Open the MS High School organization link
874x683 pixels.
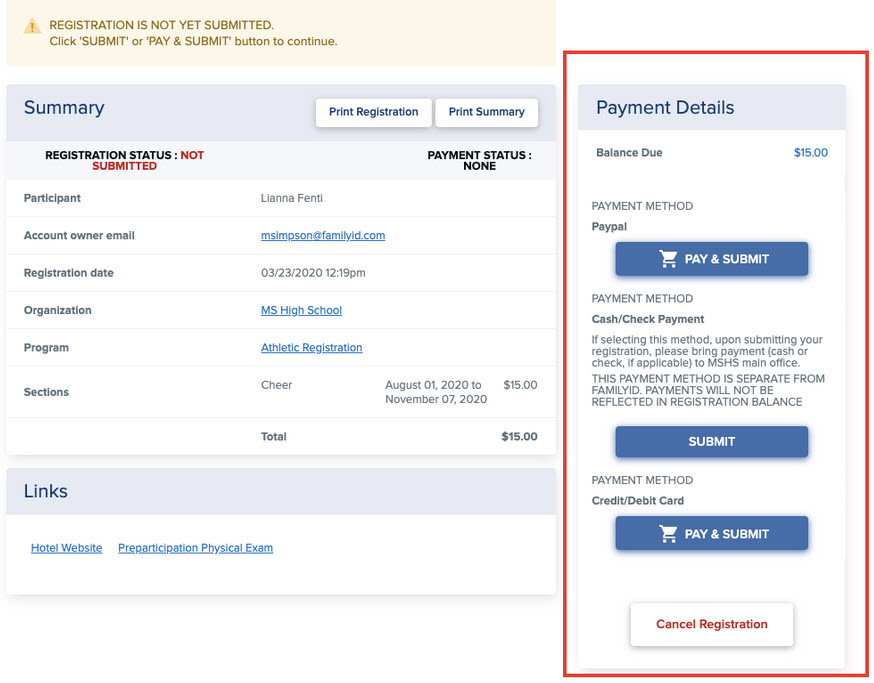coord(301,310)
